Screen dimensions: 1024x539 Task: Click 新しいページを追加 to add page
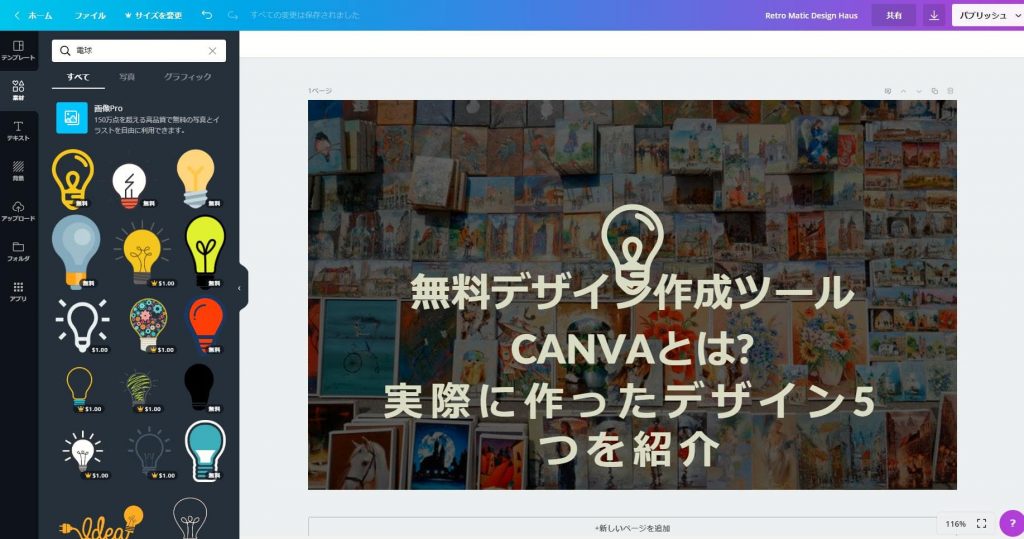point(632,528)
